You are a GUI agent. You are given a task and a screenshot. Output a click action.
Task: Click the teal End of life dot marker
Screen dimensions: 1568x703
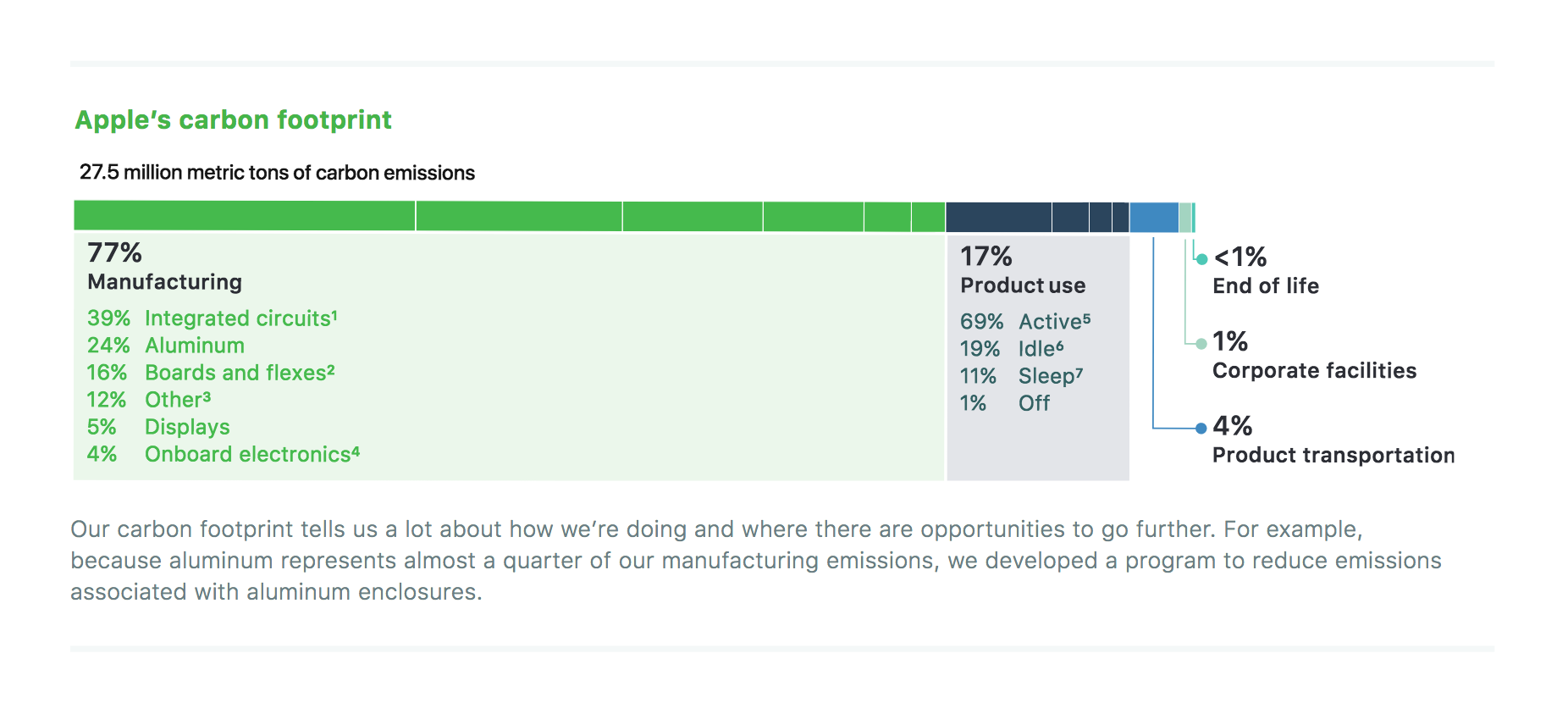point(1201,259)
